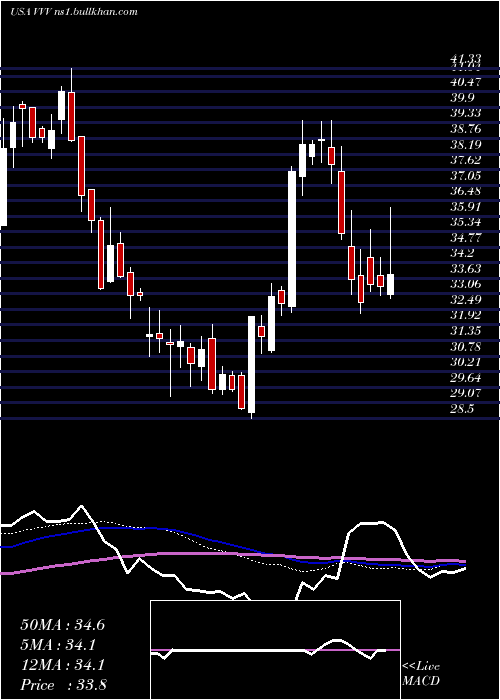Viewport: 500px width, 700px height.
Task: Click the 30.21 price axis label
Action: point(466,362)
